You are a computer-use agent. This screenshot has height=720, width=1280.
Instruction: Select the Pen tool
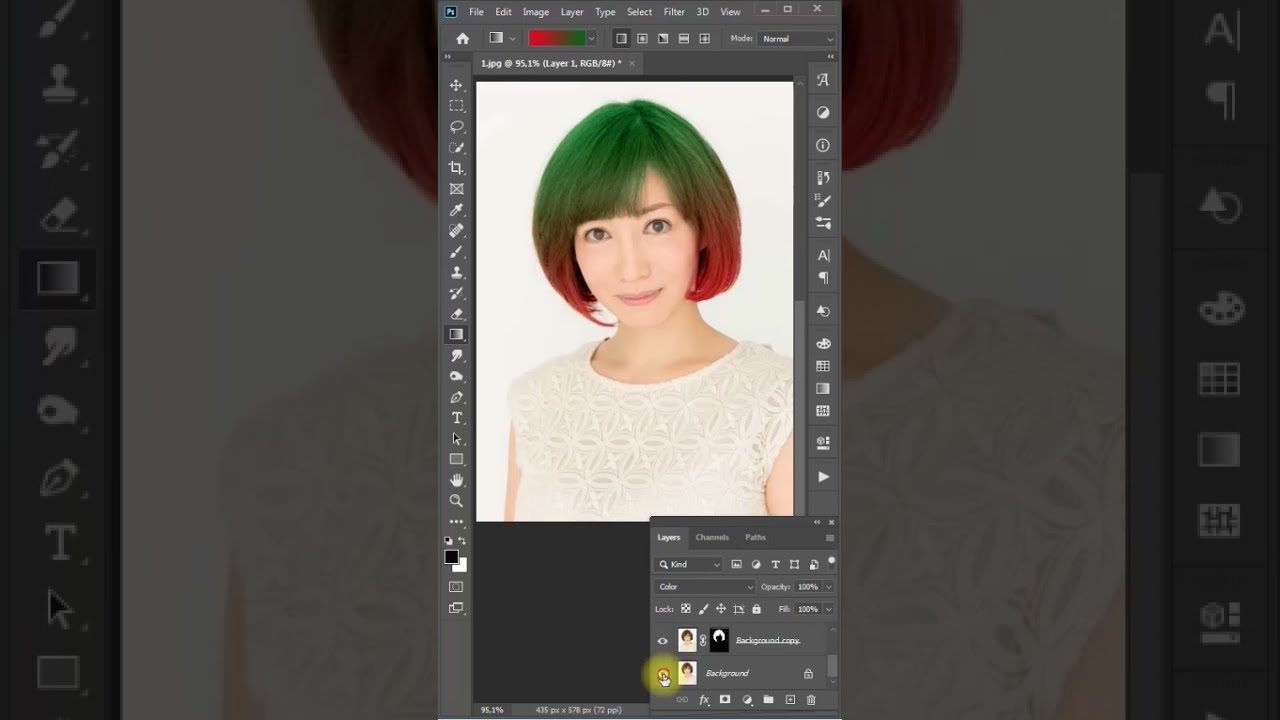[x=456, y=397]
